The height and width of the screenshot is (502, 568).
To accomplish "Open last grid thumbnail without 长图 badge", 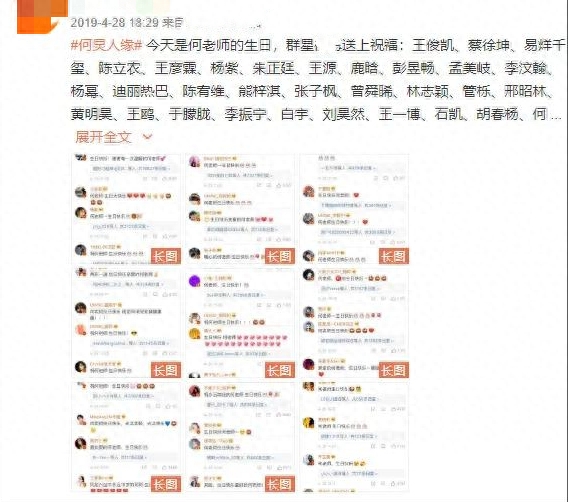I will tap(354, 437).
